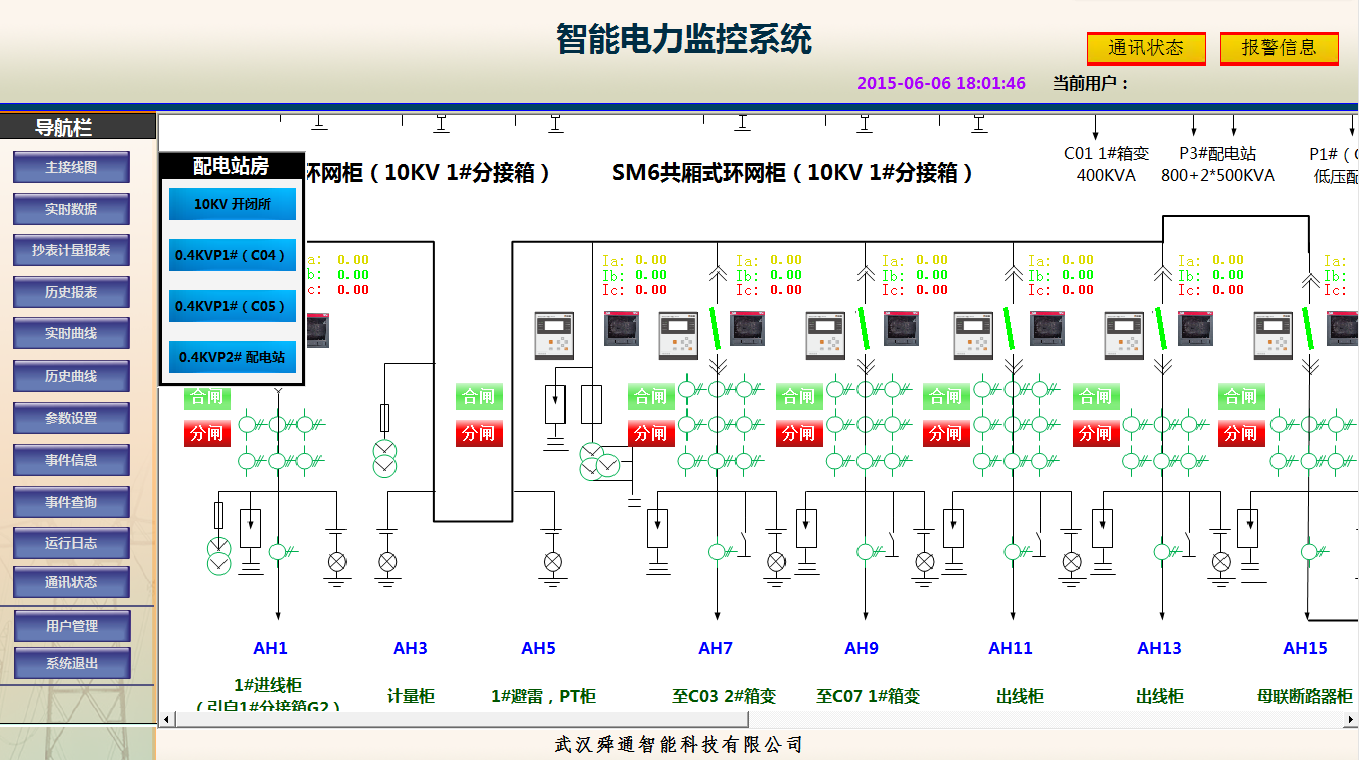Image resolution: width=1360 pixels, height=760 pixels.
Task: Click the white relay device above AH5
Action: point(554,336)
